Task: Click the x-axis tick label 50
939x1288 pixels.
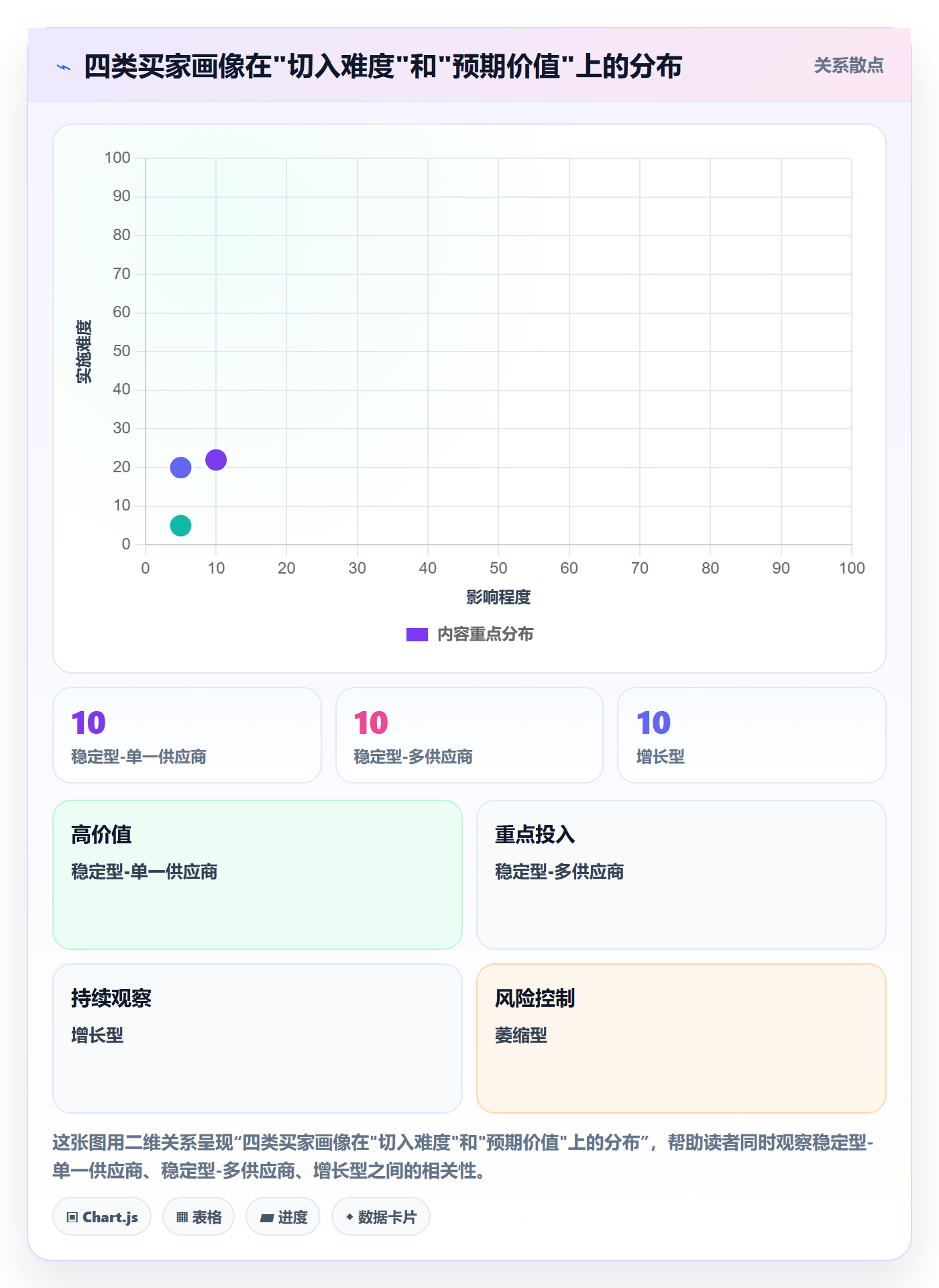Action: [498, 568]
